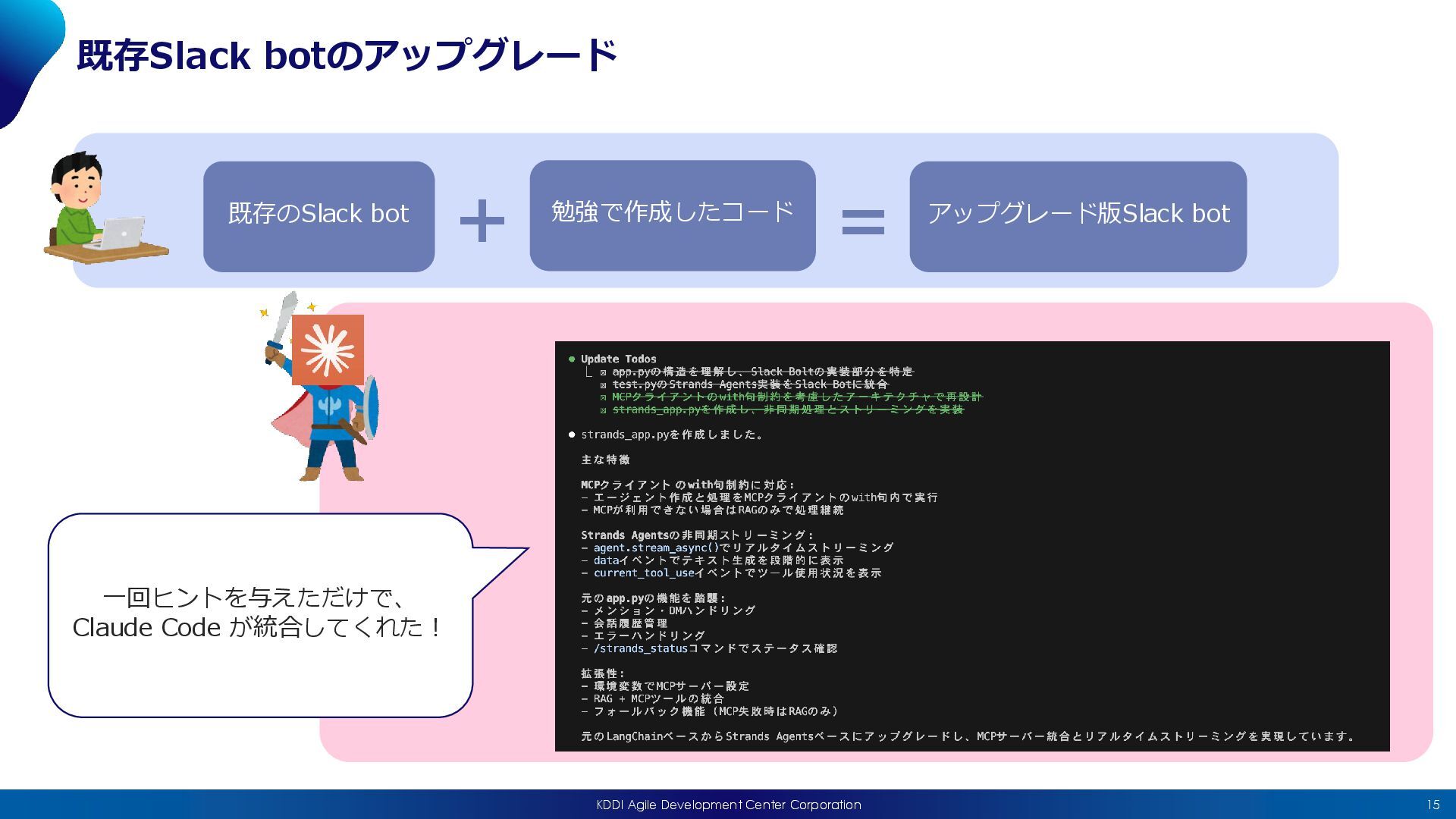Click the line エージェント作成と処理をMCPクライアントのwith句内で実行
The width and height of the screenshot is (1456, 819).
click(x=760, y=497)
